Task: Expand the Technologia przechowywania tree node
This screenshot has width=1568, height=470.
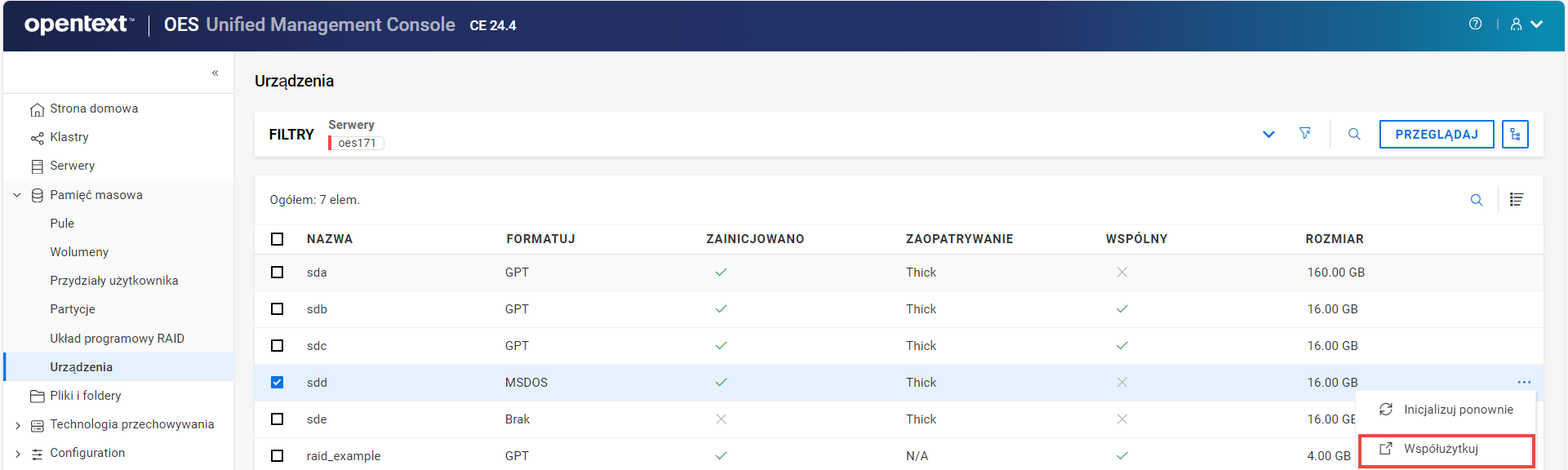Action: coord(18,425)
